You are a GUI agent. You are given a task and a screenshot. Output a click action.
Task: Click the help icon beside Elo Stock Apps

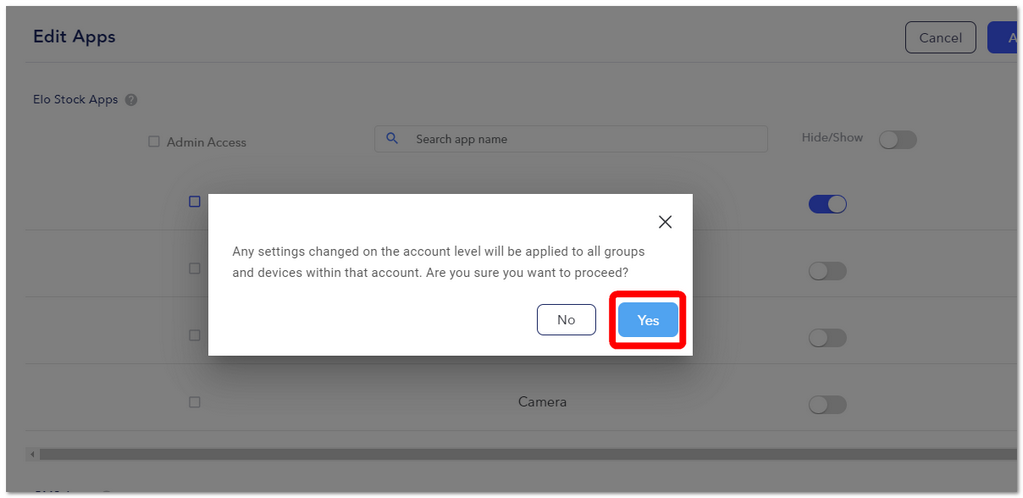tap(131, 101)
